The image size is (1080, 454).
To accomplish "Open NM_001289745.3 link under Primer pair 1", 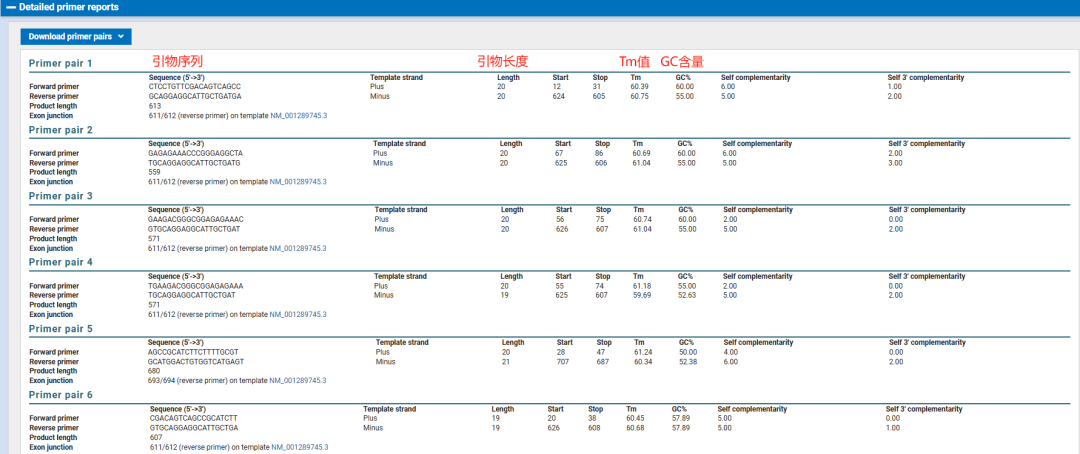I will click(x=298, y=116).
